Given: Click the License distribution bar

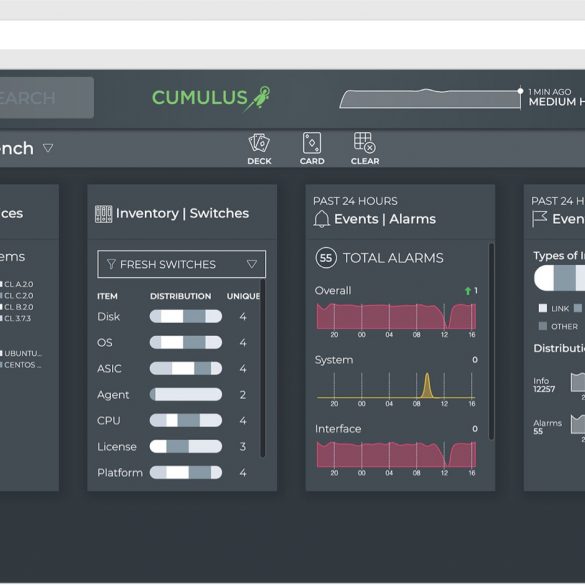Looking at the screenshot, I should 186,447.
